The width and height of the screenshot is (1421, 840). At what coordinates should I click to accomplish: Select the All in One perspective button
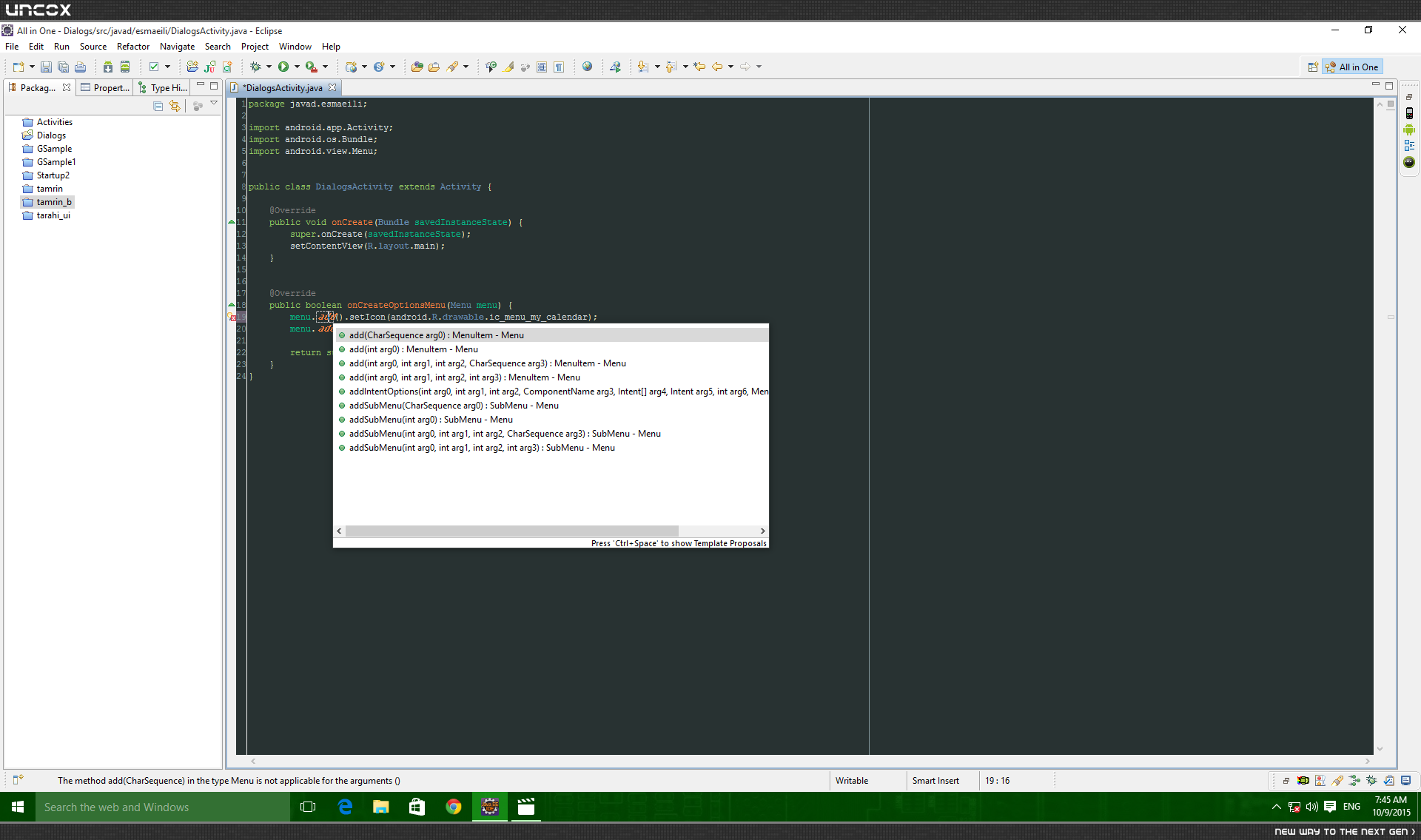tap(1352, 67)
